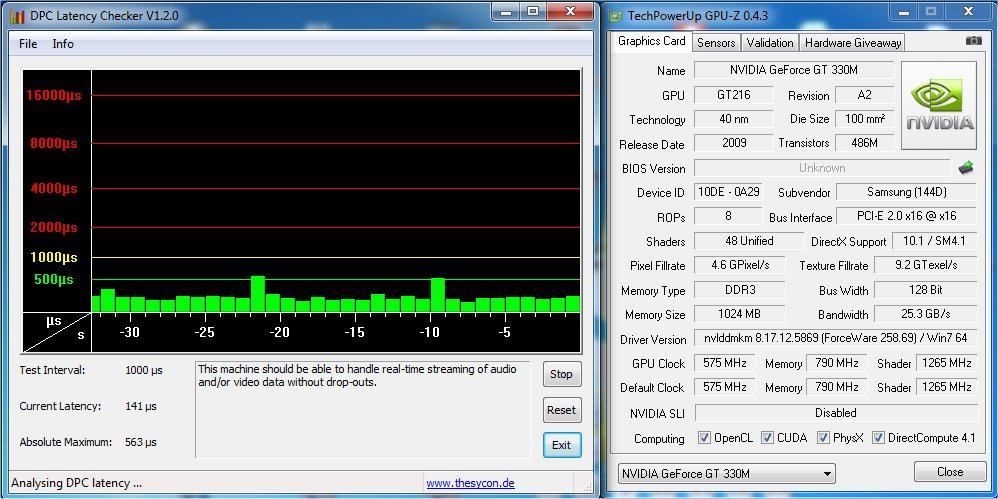The height and width of the screenshot is (499, 998).
Task: Click the ROPs field showing 8
Action: (727, 216)
